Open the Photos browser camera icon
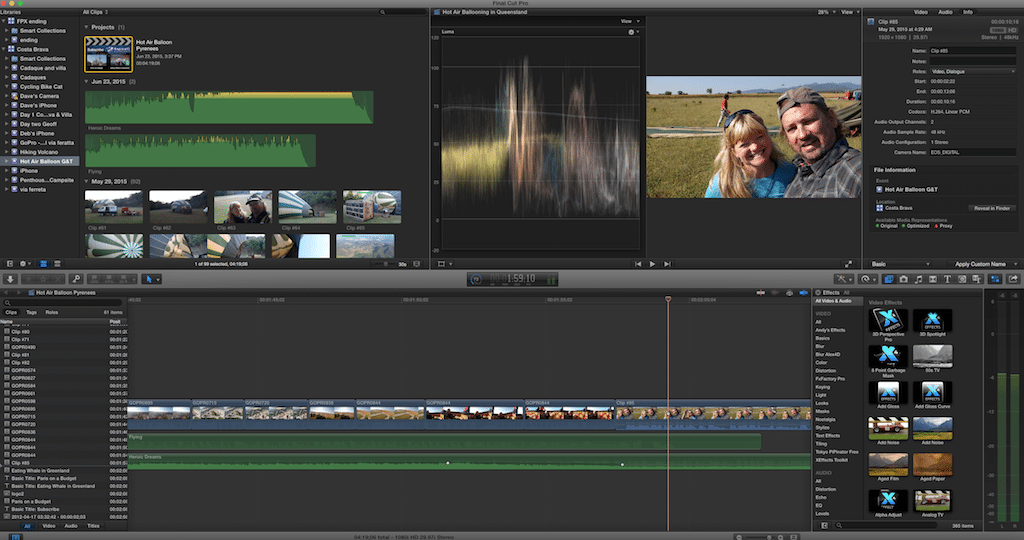The image size is (1024, 540). (903, 279)
